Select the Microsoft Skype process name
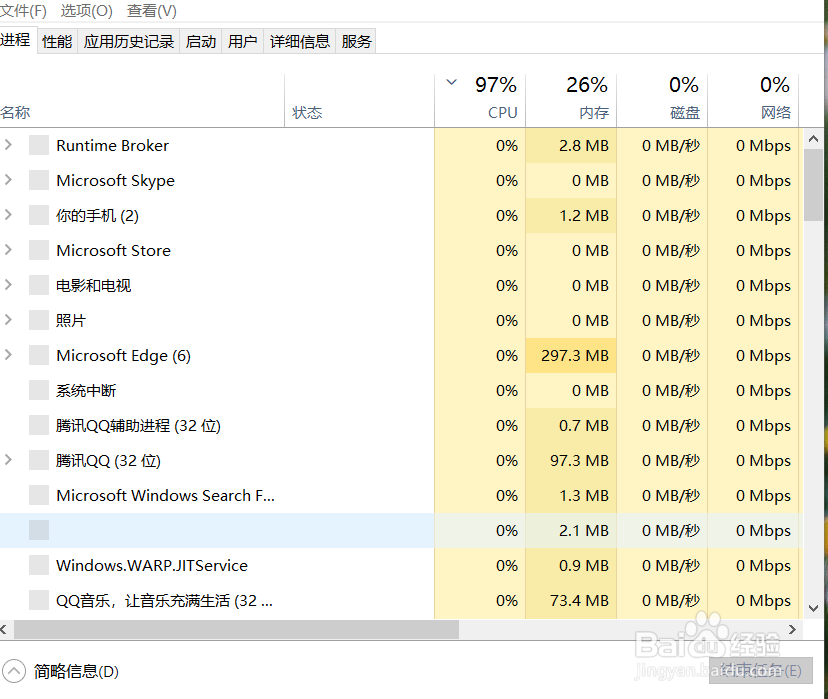Viewport: 828px width, 699px height. coord(116,181)
